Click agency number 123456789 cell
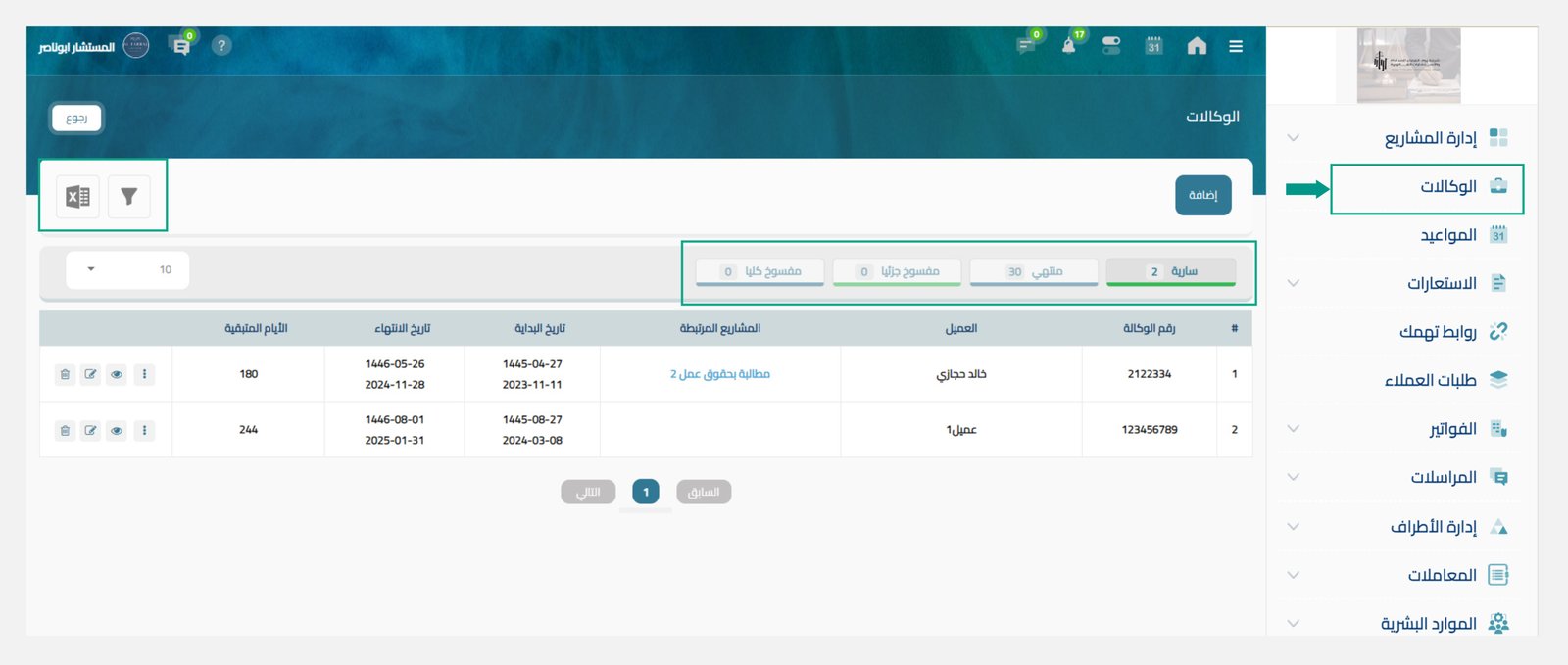The width and height of the screenshot is (1568, 665). tap(1150, 430)
